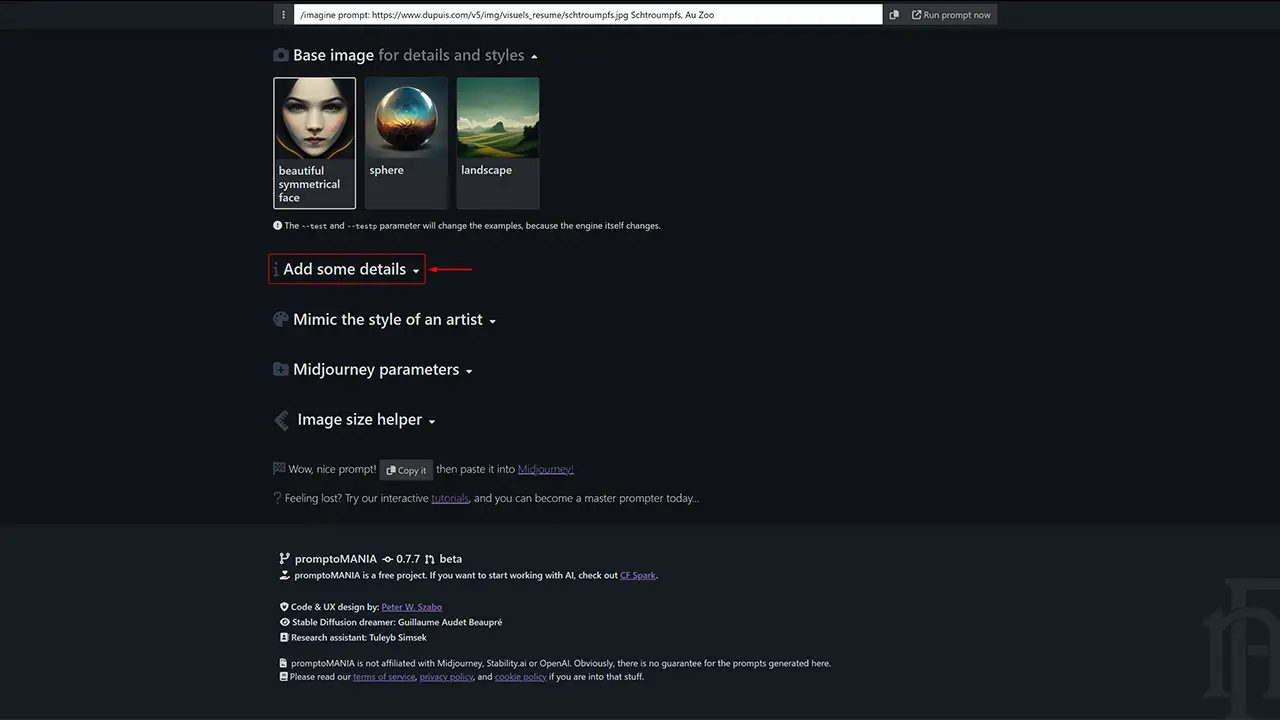Click the 'Research assistant: Tuleyb Simsek' text
This screenshot has height=720, width=1280.
(x=359, y=637)
